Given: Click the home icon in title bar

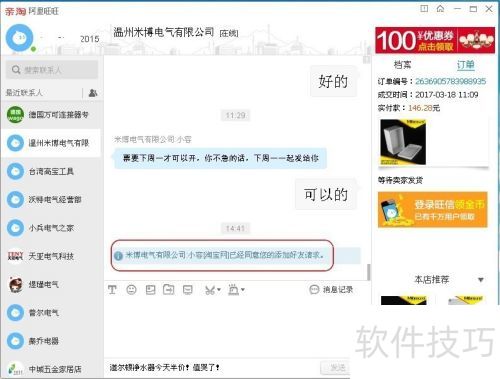Looking at the screenshot, I should (440, 9).
